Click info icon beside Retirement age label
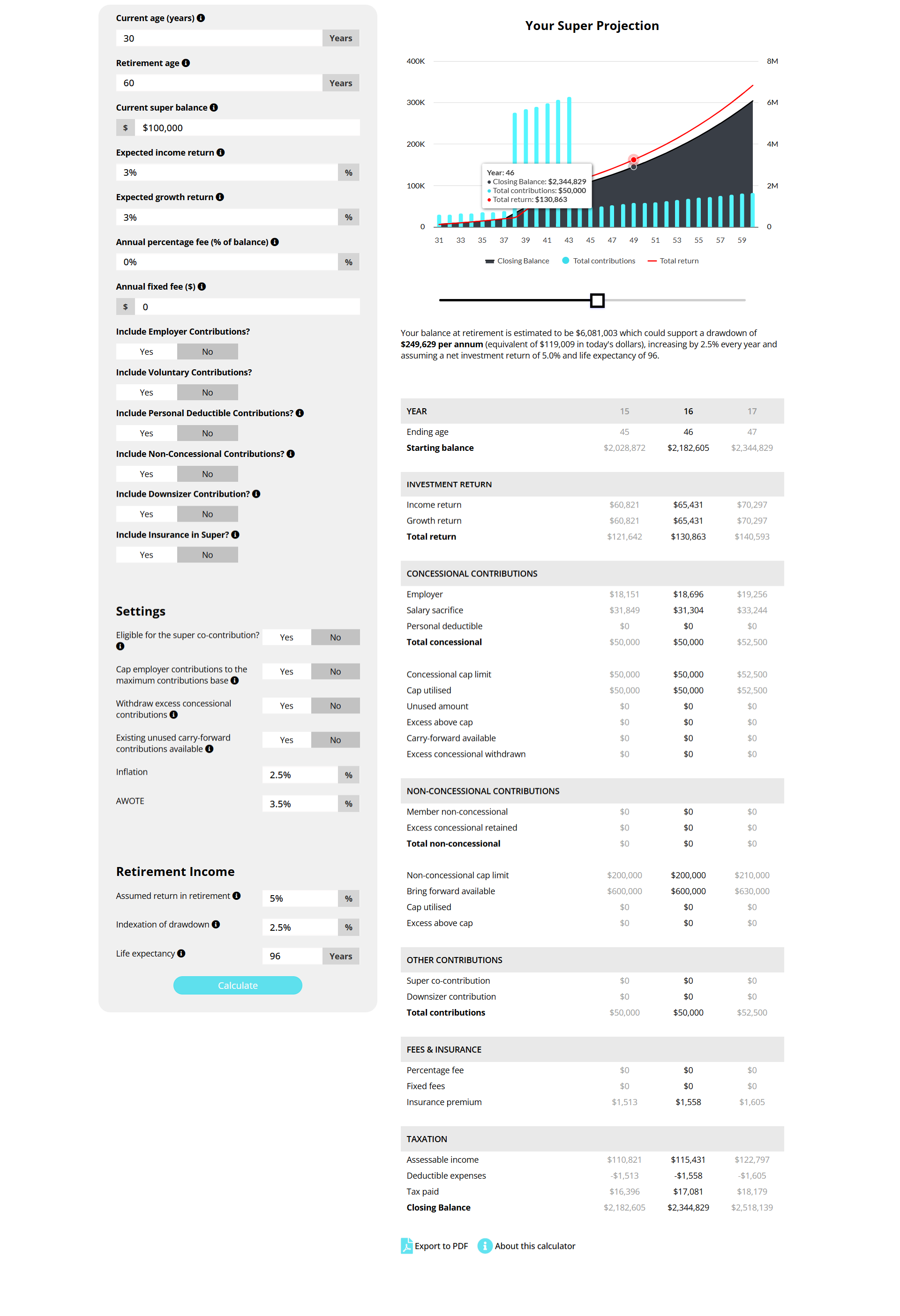The height and width of the screenshot is (1316, 900). pyautogui.click(x=186, y=63)
